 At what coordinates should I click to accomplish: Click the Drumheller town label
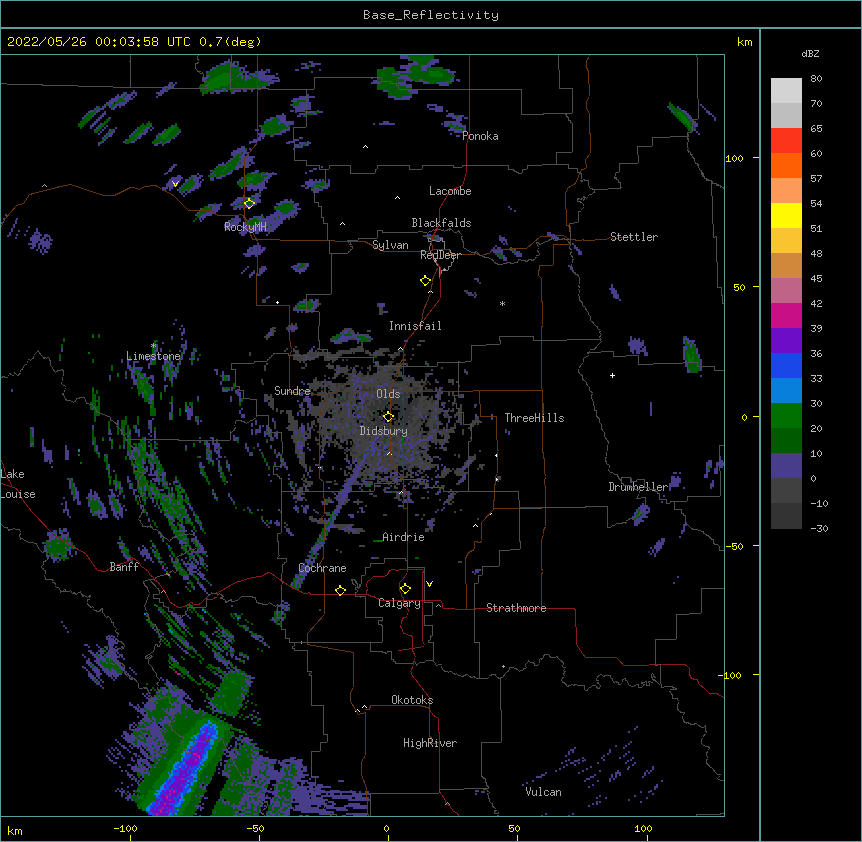point(638,487)
